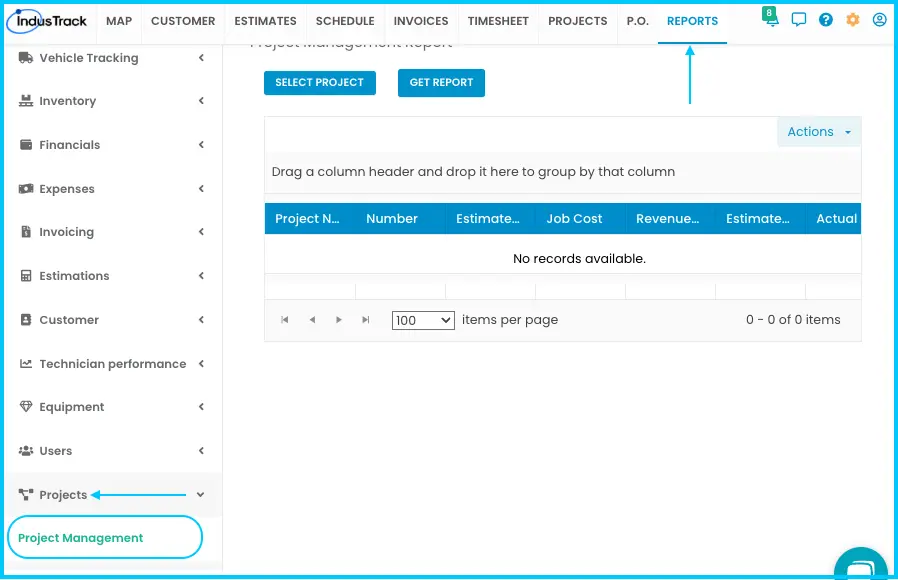Sort by Project N... column header
The width and height of the screenshot is (898, 580).
point(310,219)
